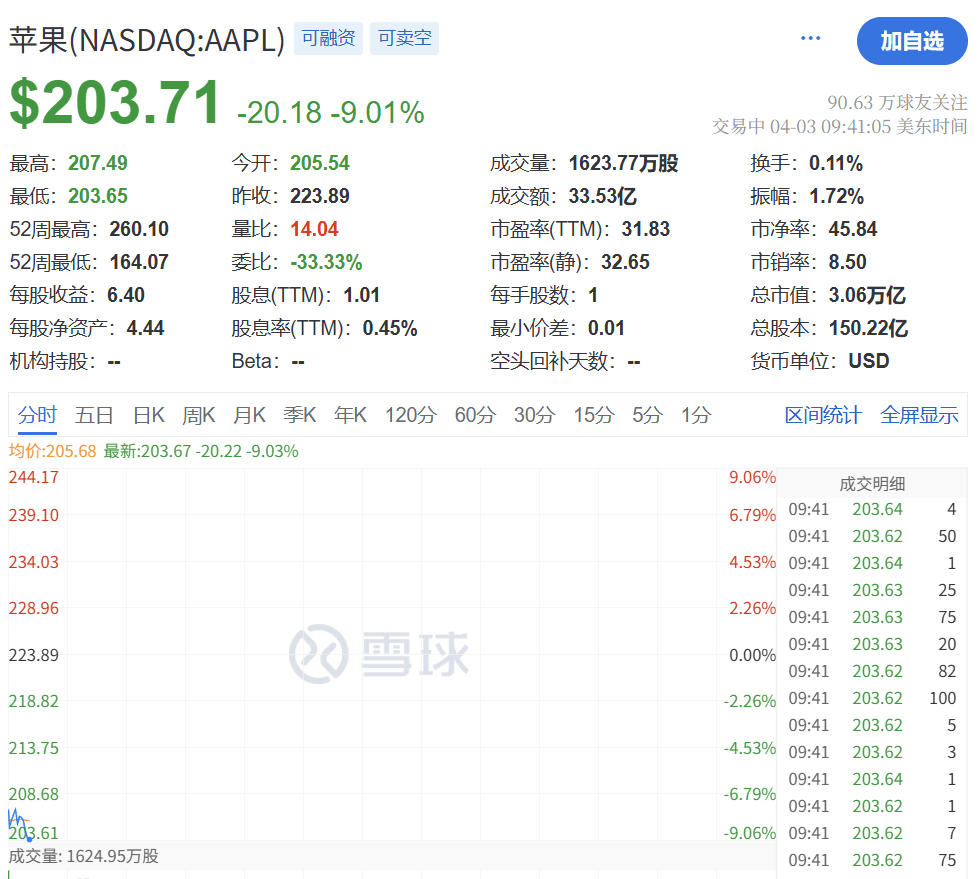
Task: Switch to the 15分 interval chart
Action: [x=593, y=414]
